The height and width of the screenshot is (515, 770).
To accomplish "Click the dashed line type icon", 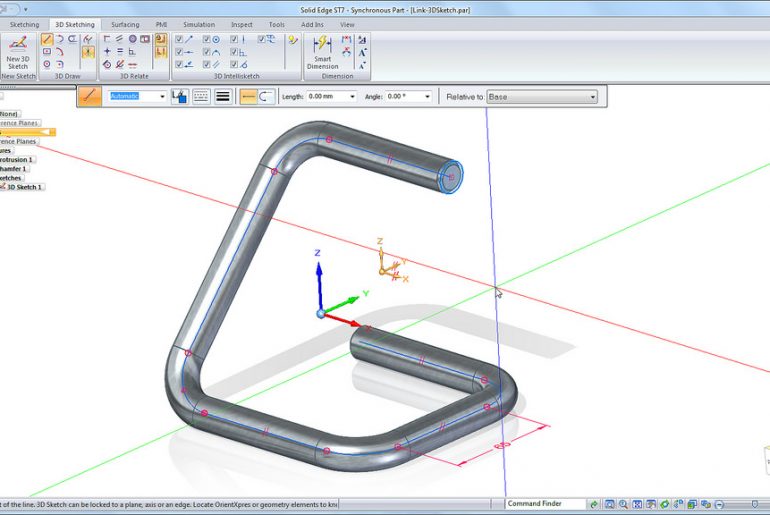I will point(201,97).
